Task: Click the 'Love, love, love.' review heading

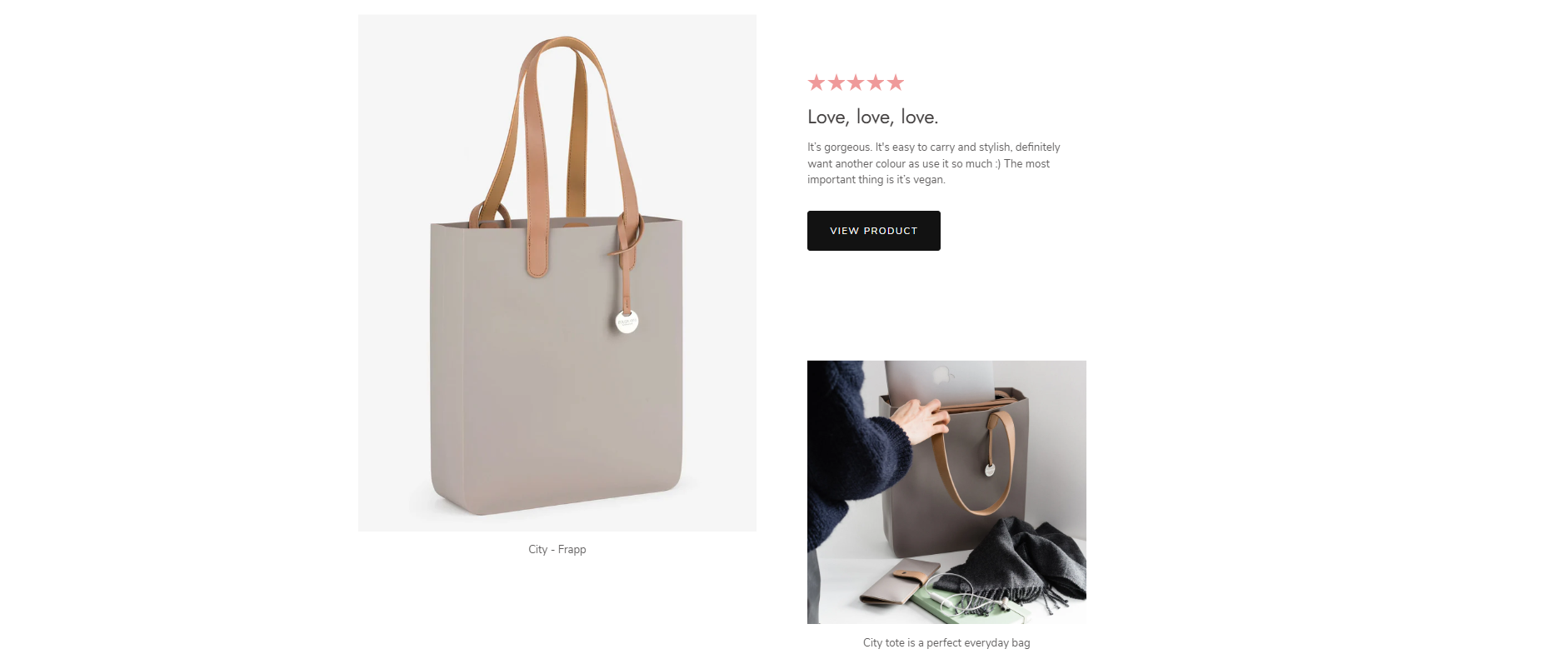Action: pos(873,117)
